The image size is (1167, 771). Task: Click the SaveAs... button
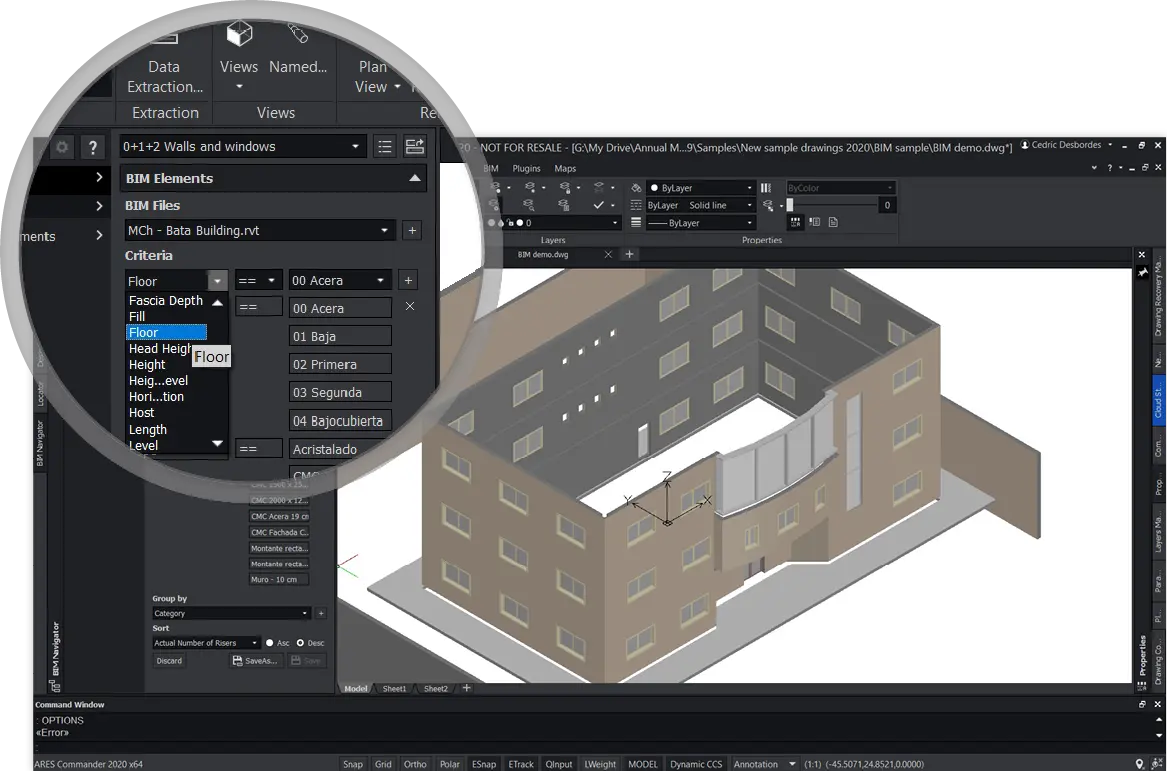tap(255, 661)
